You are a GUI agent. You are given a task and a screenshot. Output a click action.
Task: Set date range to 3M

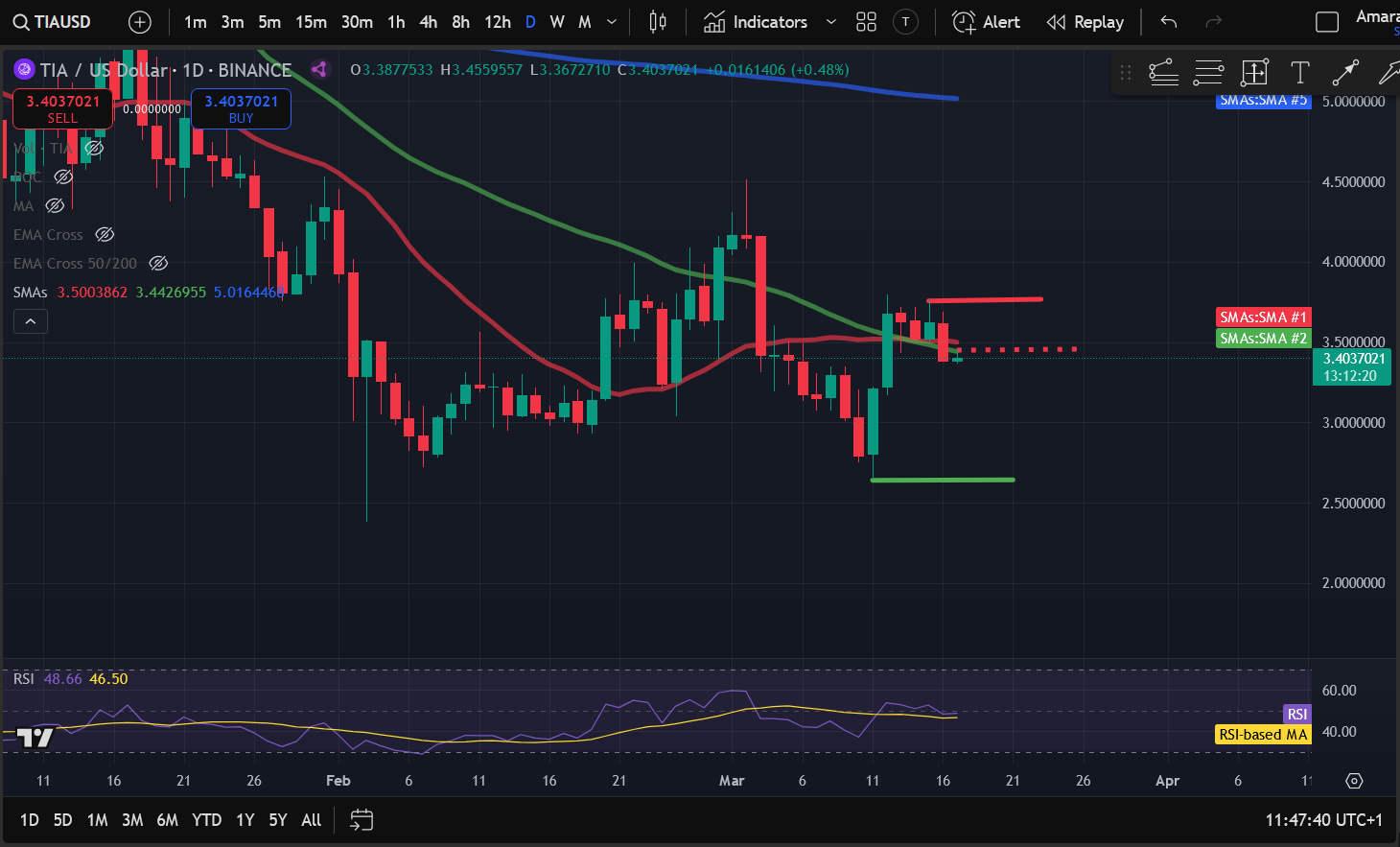pos(132,820)
